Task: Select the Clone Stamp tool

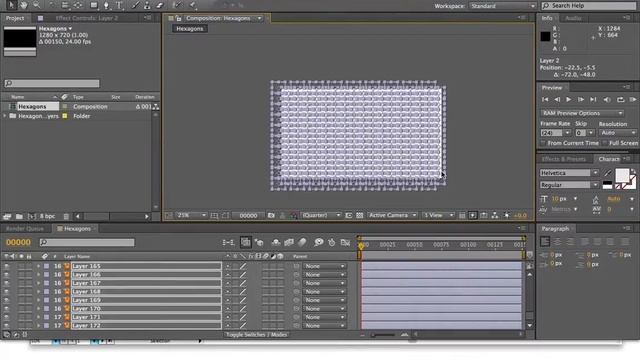Action: point(147,5)
